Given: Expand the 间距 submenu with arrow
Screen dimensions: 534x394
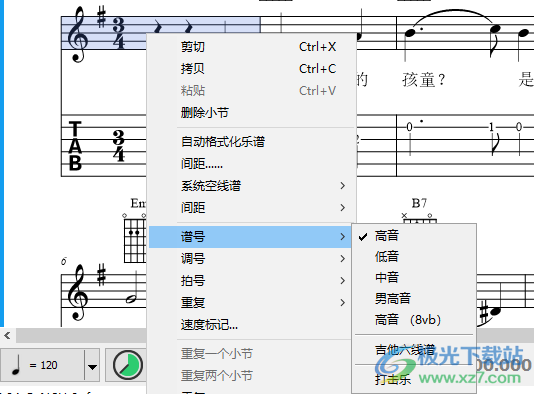Looking at the screenshot, I should [252, 208].
